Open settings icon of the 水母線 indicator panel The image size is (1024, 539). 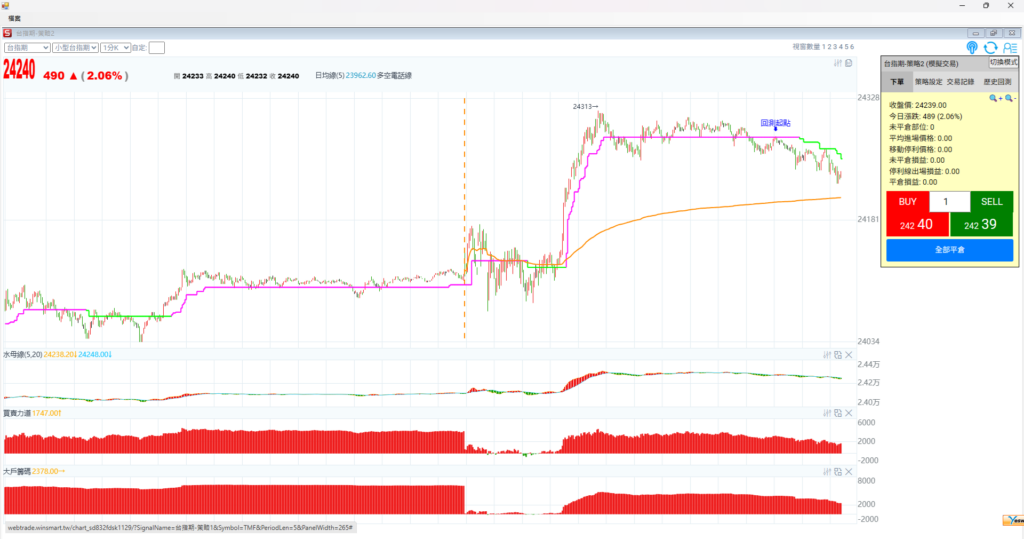coord(826,355)
